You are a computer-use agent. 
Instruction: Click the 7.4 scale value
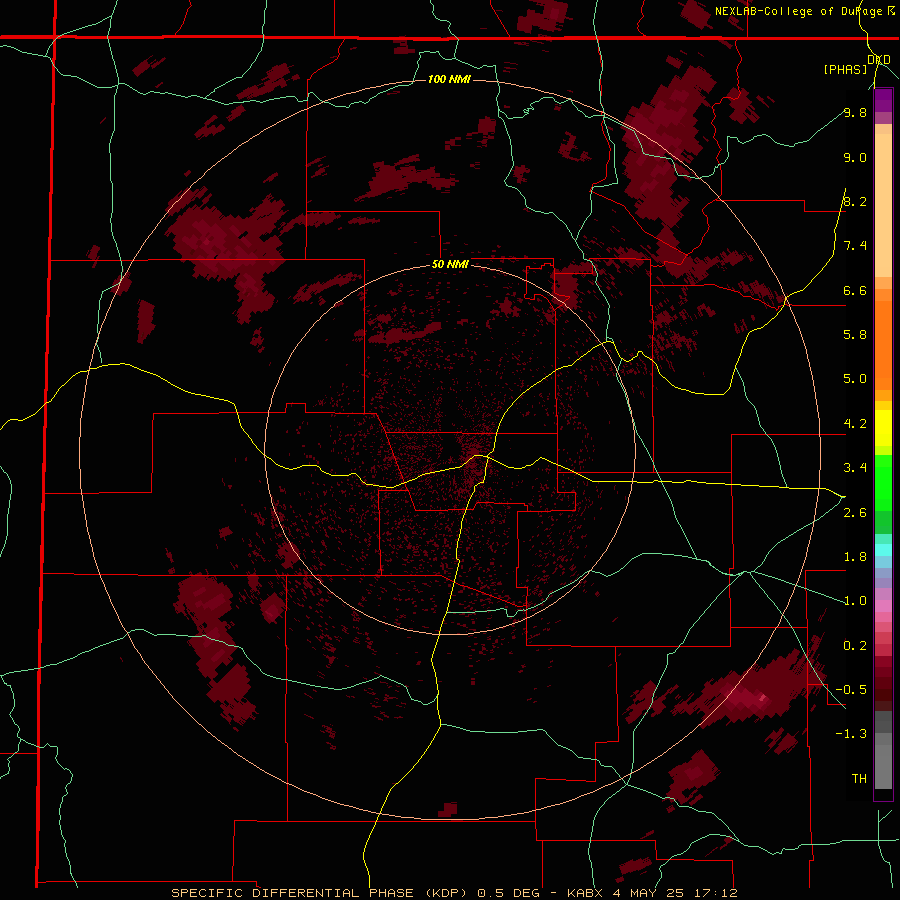click(855, 246)
